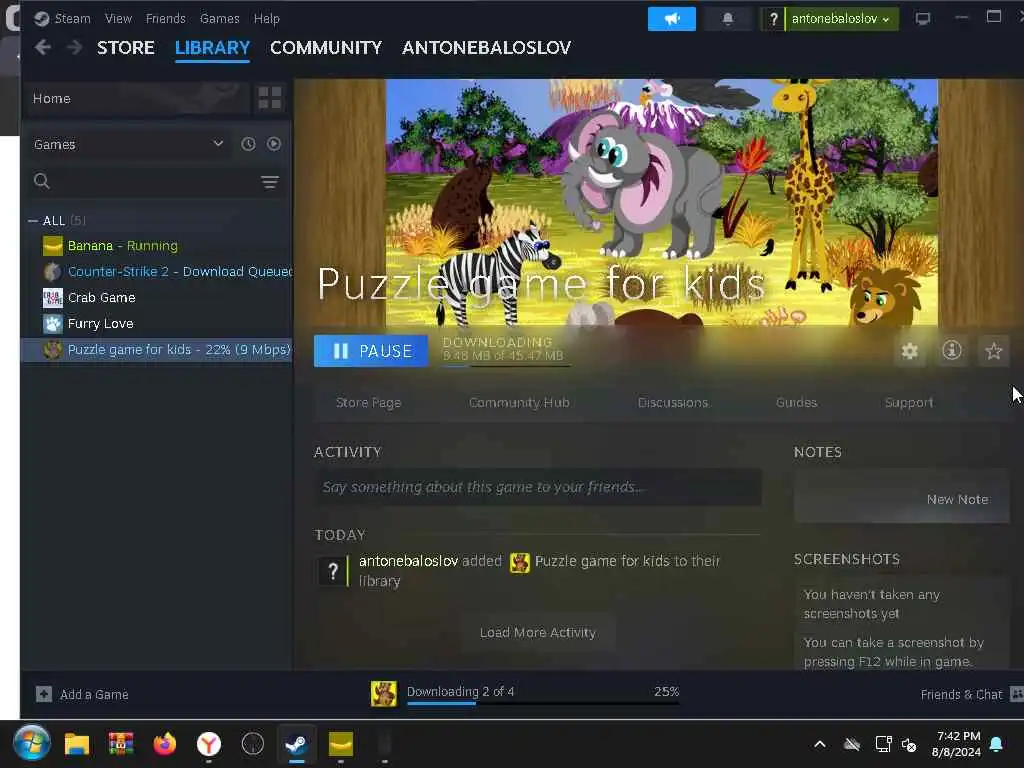The height and width of the screenshot is (768, 1024).
Task: Open the Discussions link
Action: pos(673,403)
